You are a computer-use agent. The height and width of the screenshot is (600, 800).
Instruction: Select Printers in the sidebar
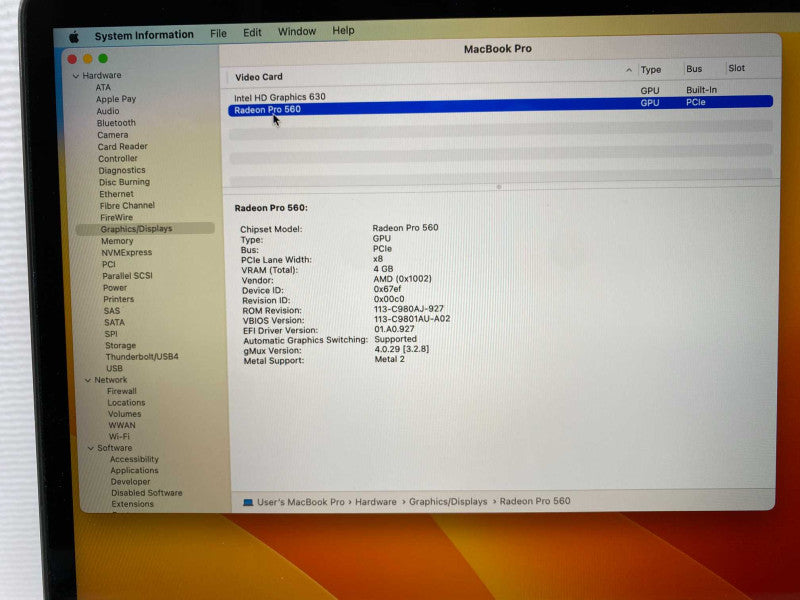coord(118,299)
